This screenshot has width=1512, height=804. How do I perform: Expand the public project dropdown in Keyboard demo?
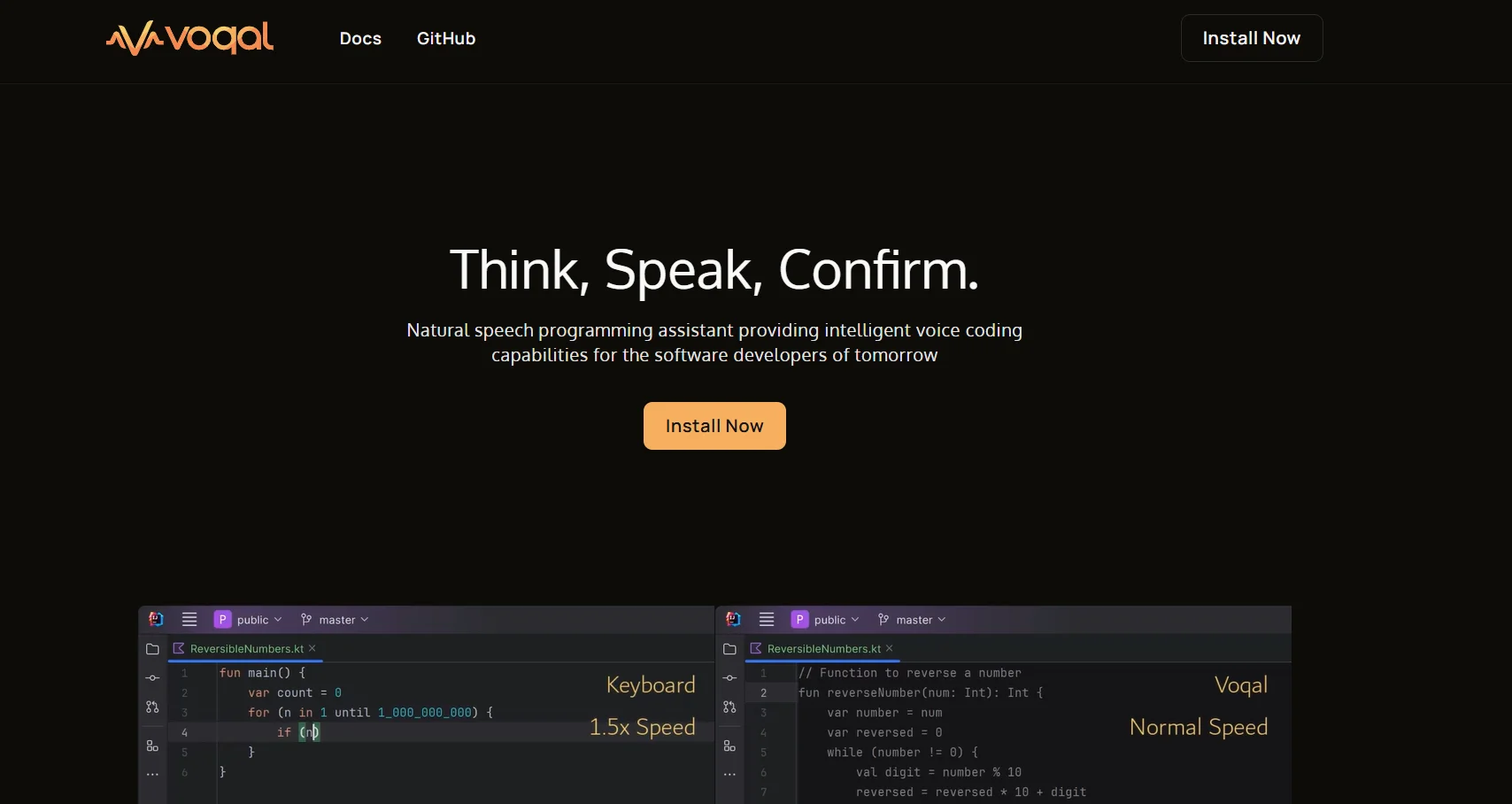tap(249, 620)
